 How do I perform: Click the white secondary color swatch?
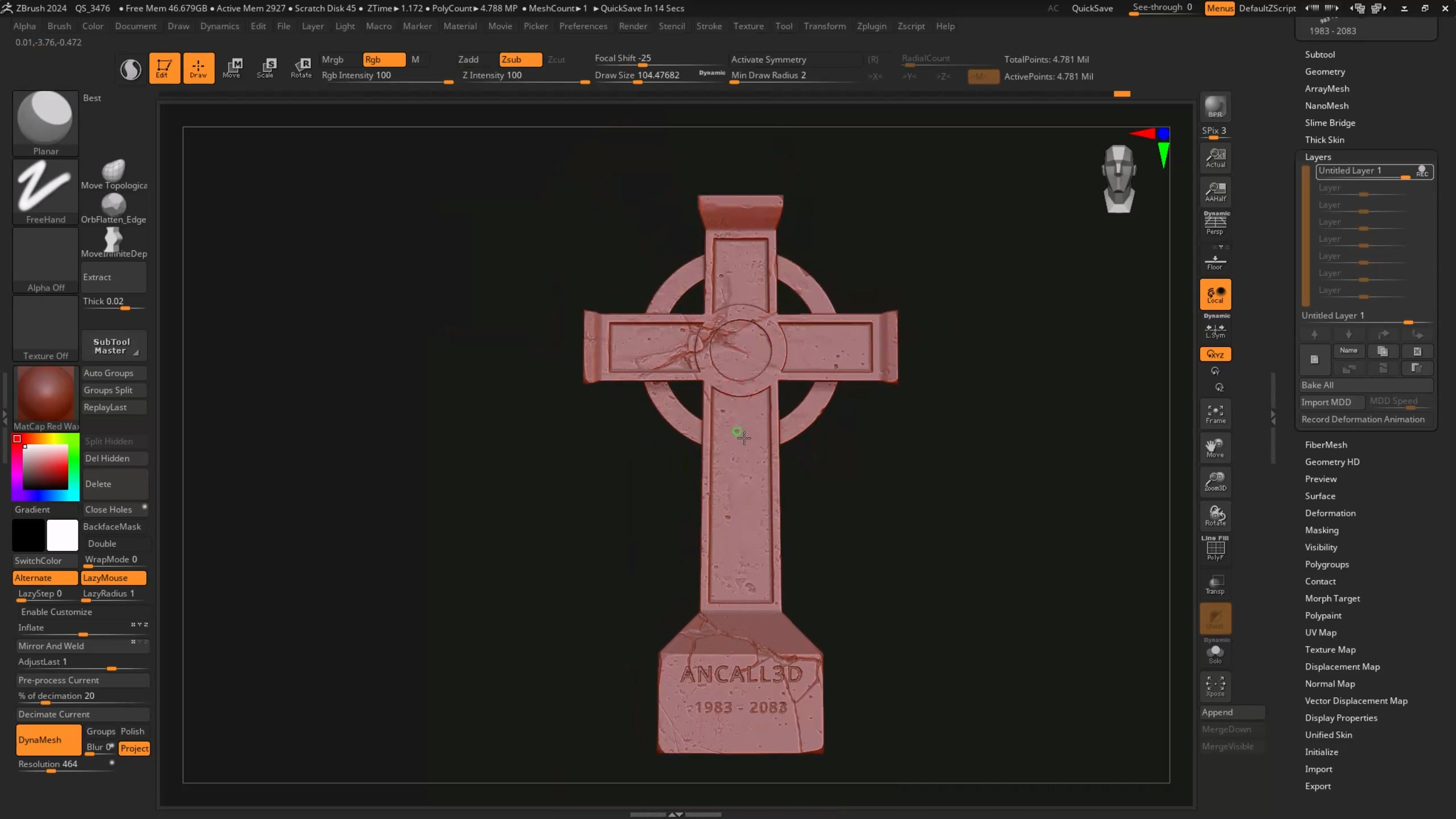(x=62, y=535)
